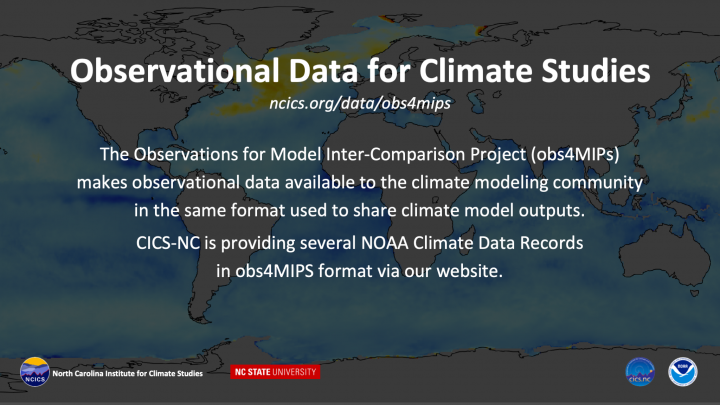Click the line starting with makes observational data
Image resolution: width=720 pixels, height=405 pixels.
coord(360,182)
